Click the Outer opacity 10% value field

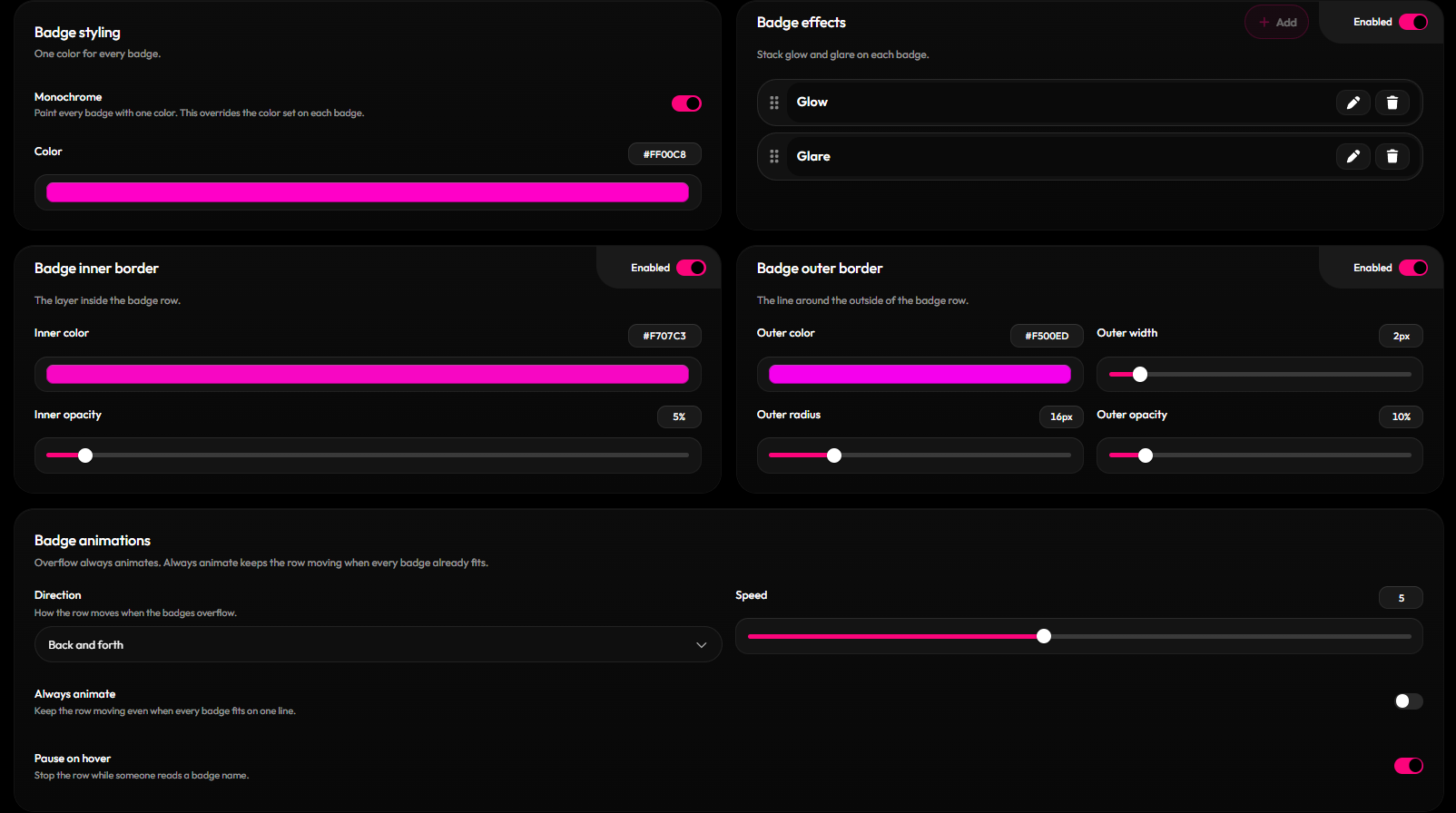1401,416
